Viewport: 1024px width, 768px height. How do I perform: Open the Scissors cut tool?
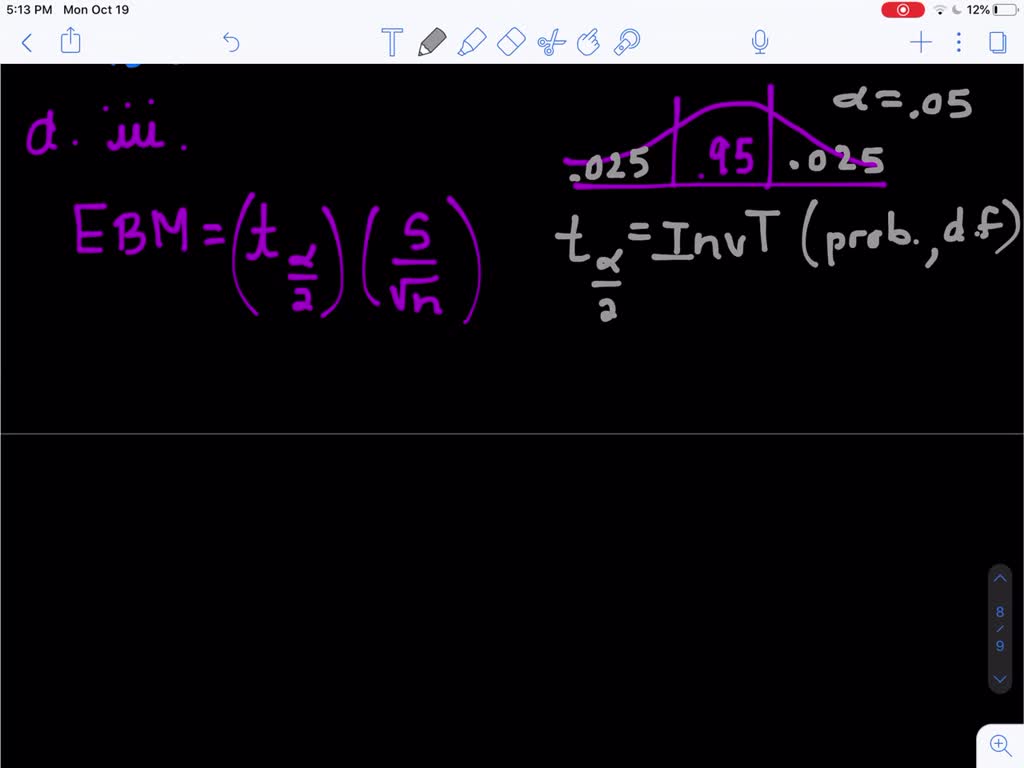pos(551,42)
